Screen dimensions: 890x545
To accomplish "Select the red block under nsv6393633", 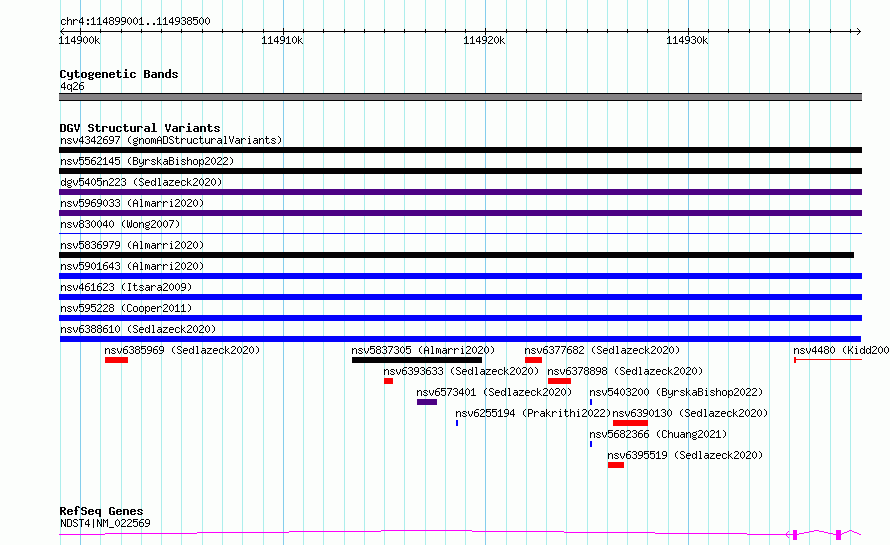I will tap(388, 381).
